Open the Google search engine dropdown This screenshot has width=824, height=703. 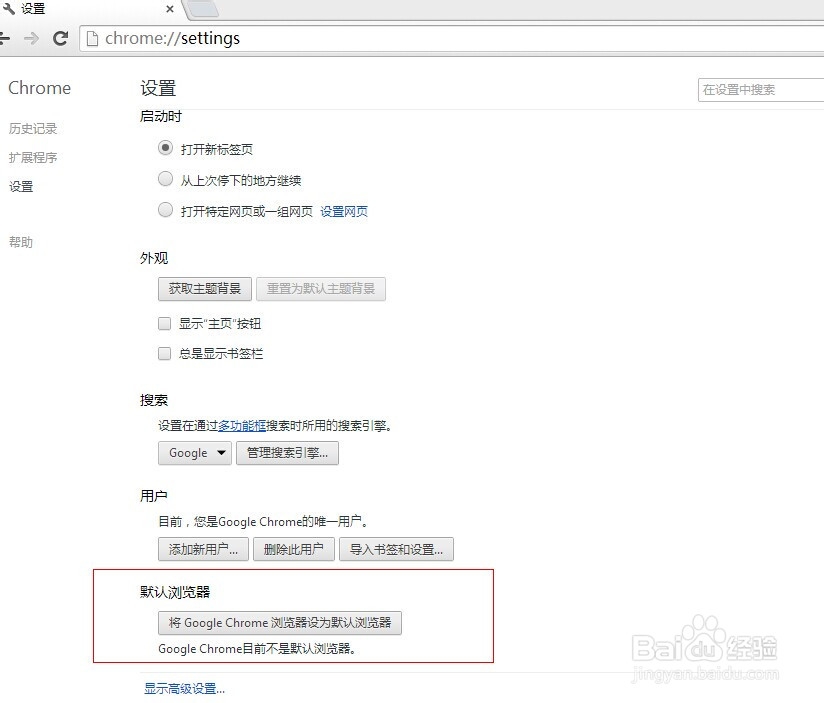[x=195, y=453]
